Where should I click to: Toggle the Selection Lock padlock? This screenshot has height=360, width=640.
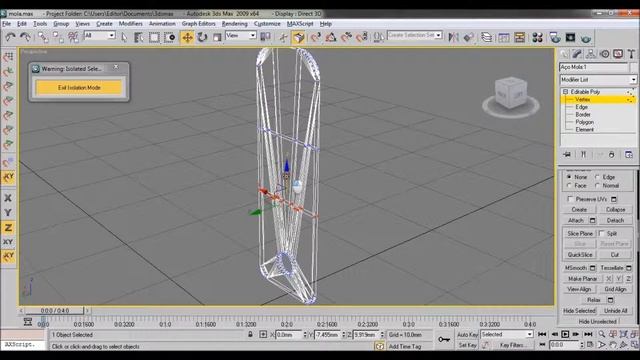250,334
